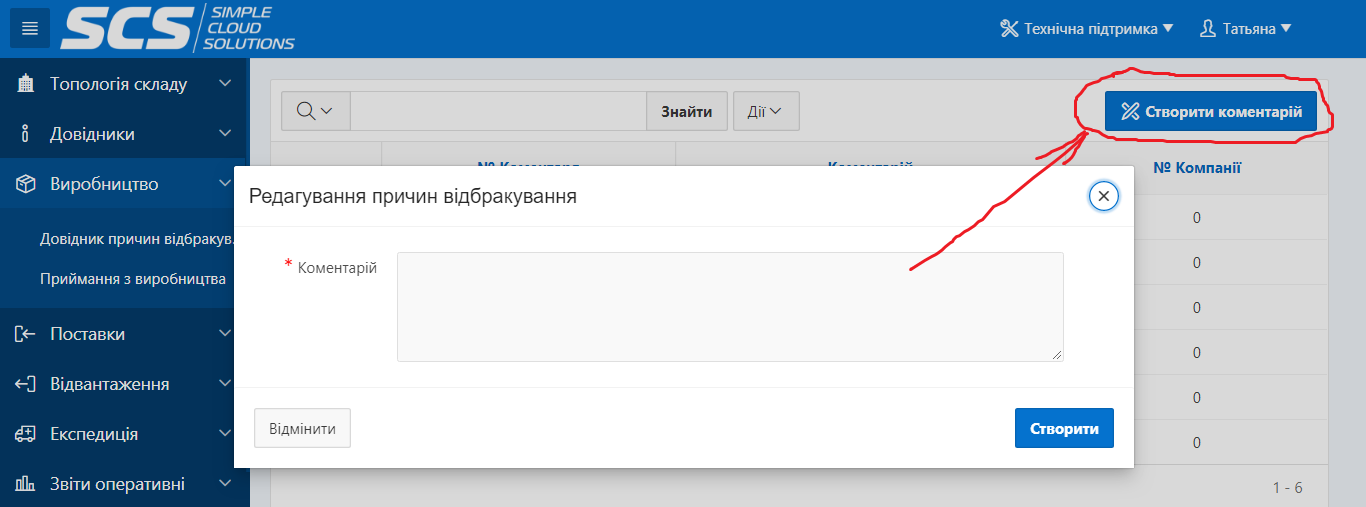Image resolution: width=1366 pixels, height=507 pixels.
Task: Open the search column selector magnifier
Action: point(315,111)
